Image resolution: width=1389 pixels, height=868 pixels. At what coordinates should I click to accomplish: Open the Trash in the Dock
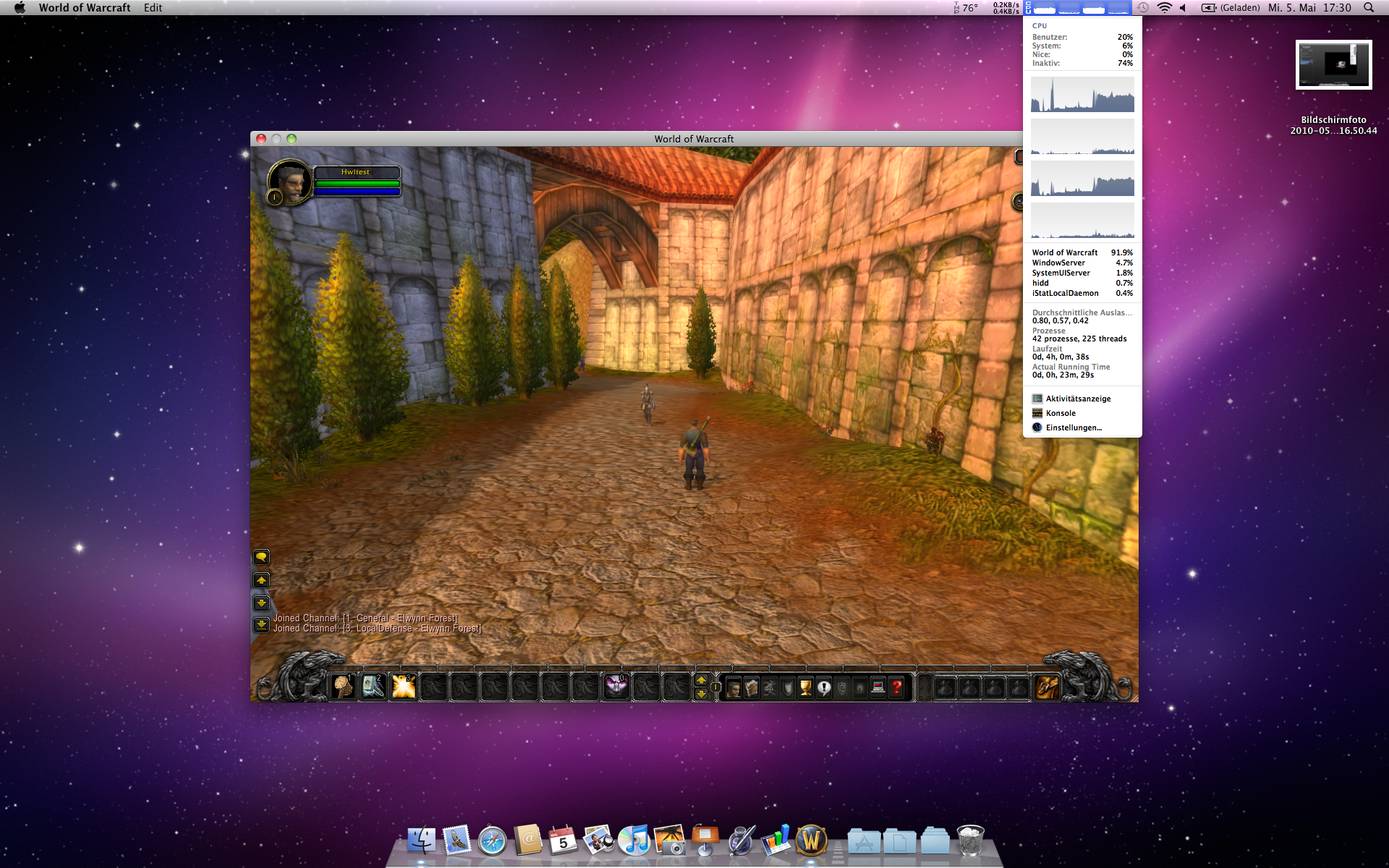tap(970, 841)
